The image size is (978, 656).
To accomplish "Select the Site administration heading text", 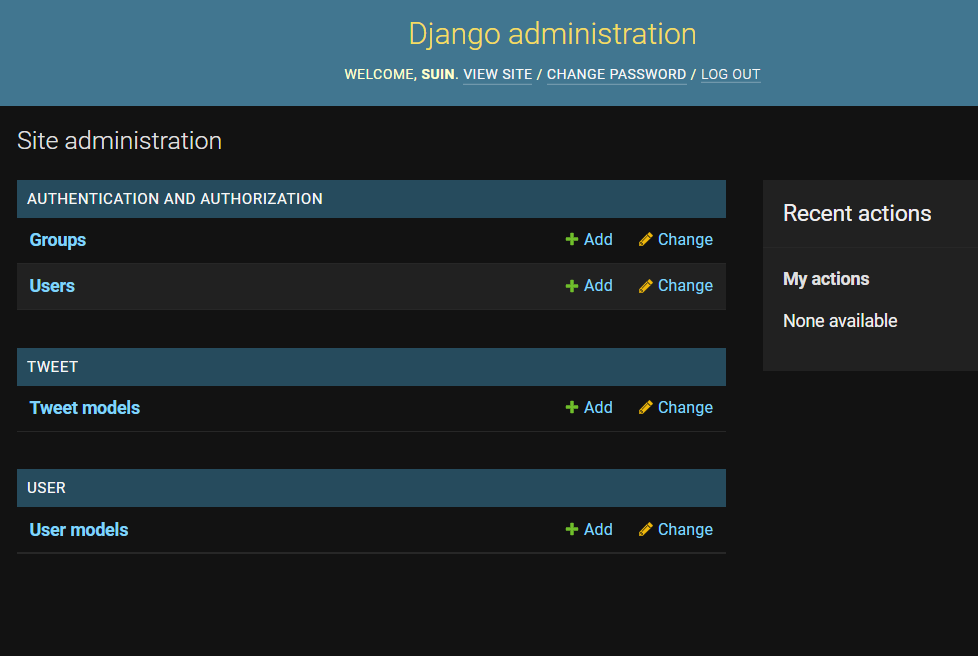I will click(x=119, y=141).
